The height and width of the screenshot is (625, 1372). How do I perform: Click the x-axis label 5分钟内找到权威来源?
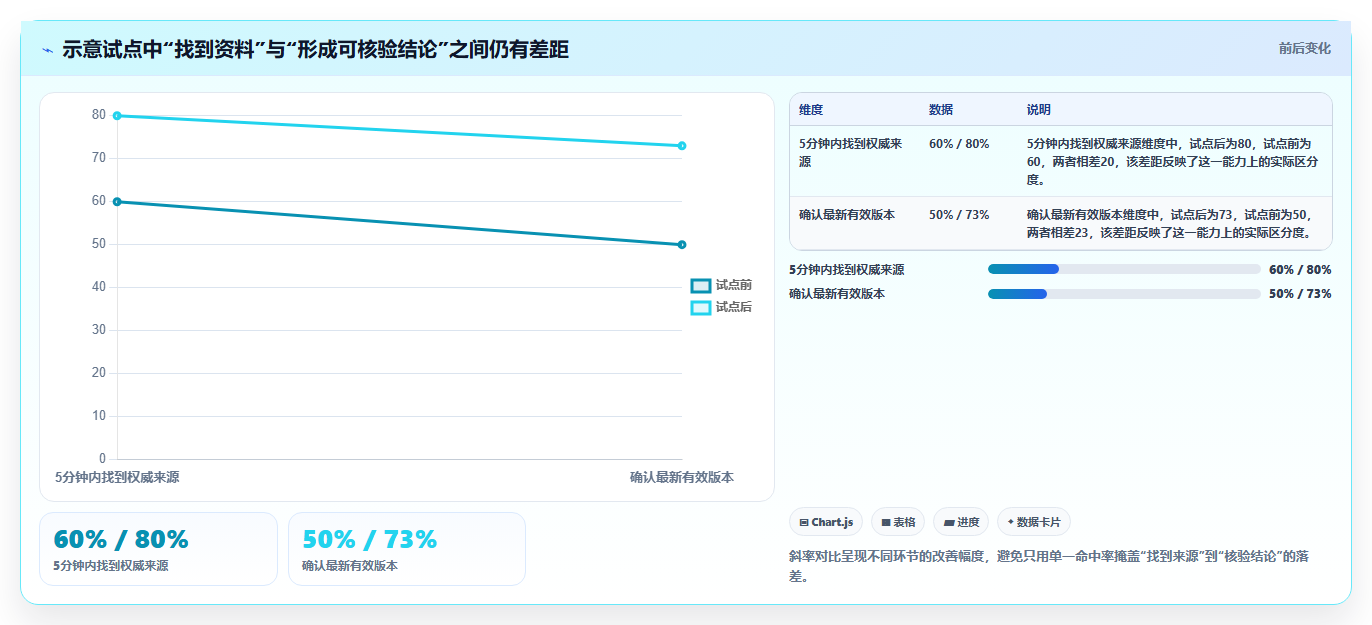pos(117,478)
